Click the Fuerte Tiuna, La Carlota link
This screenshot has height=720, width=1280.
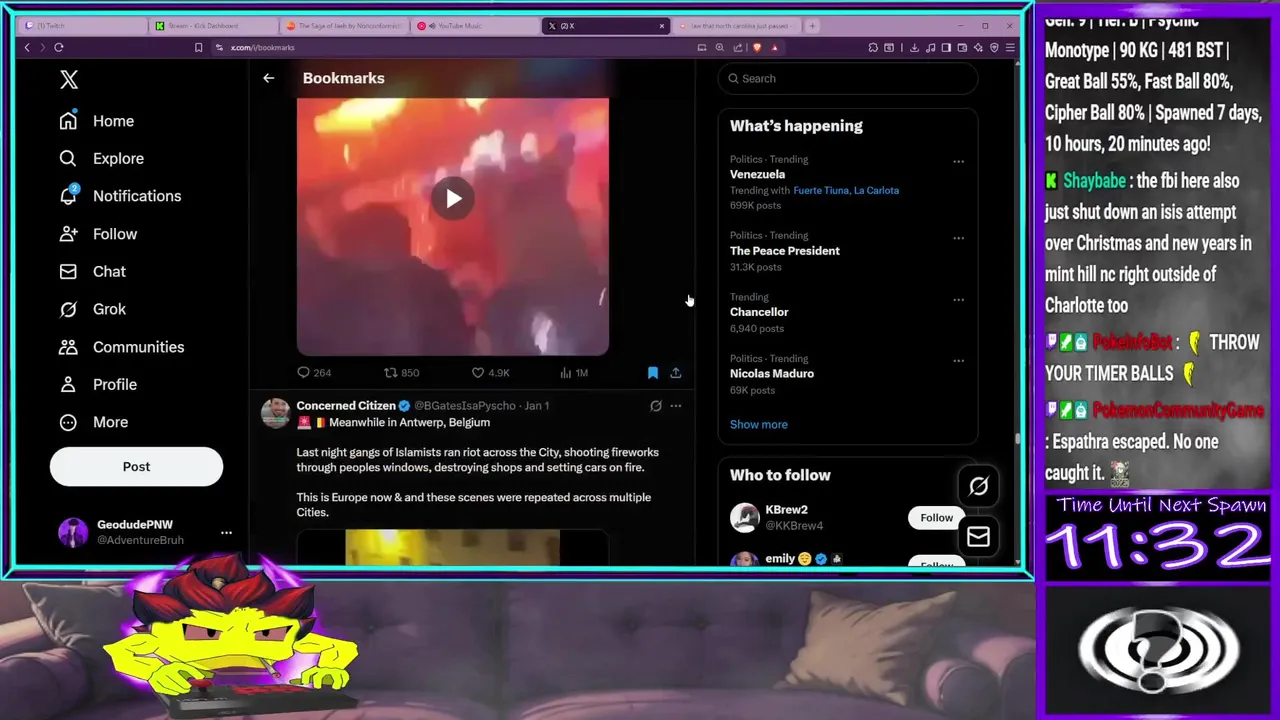coord(846,190)
